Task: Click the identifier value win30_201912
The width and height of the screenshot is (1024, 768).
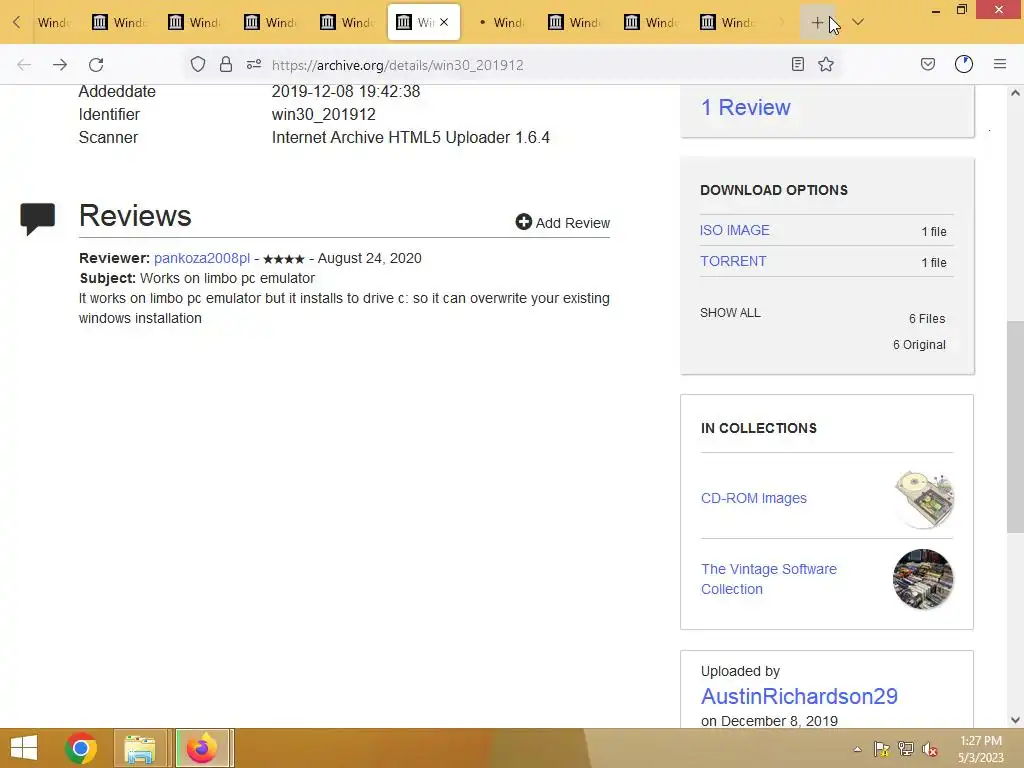Action: click(323, 114)
